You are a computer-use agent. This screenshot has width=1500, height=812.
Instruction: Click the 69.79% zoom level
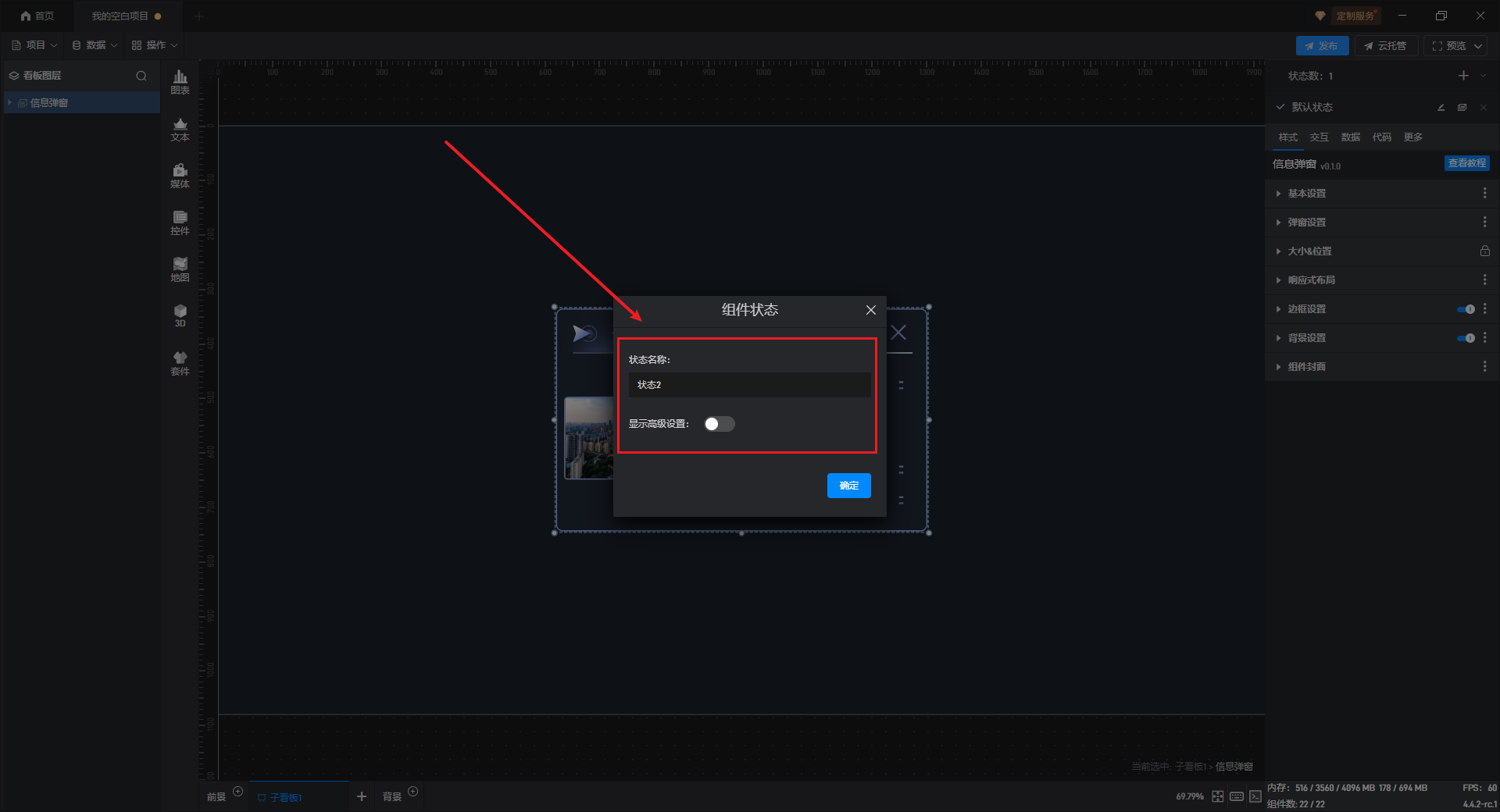1189,796
